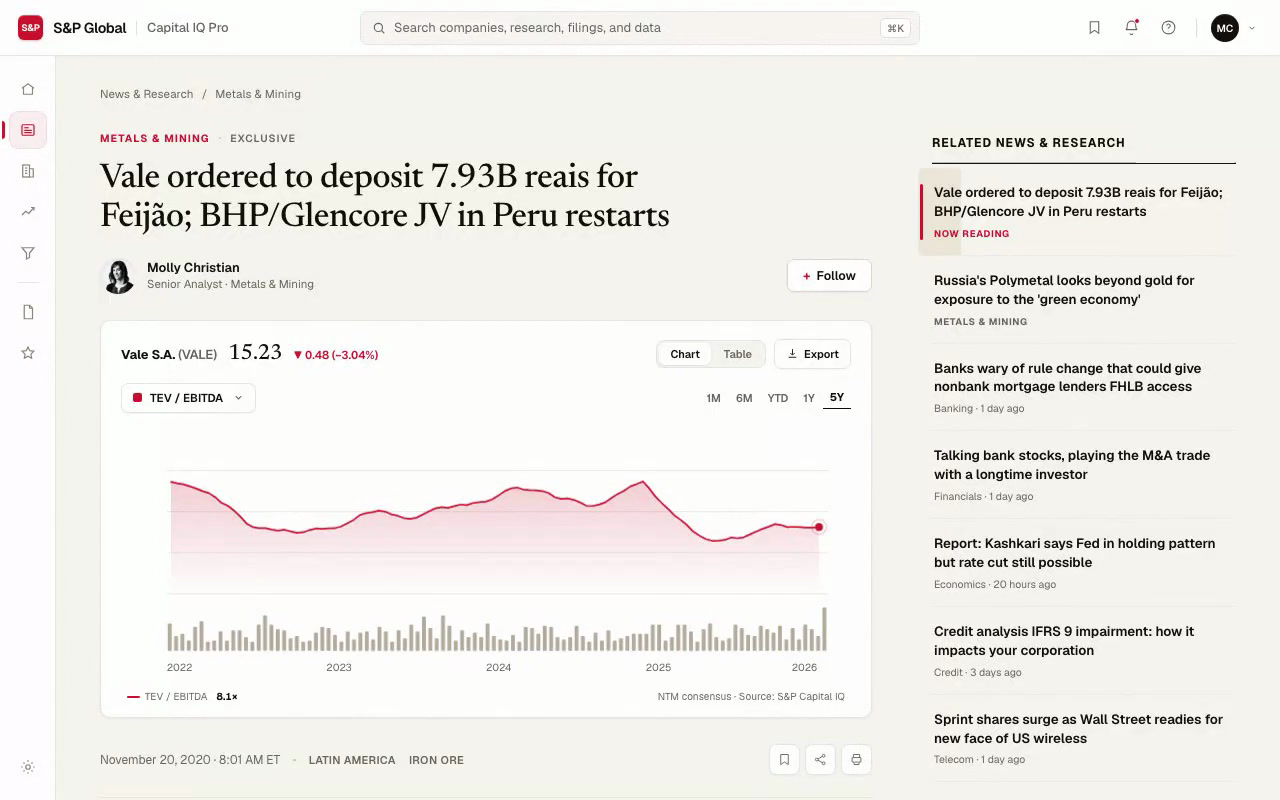Click Molly Christian's author photo
Screen dimensions: 1280x800
tap(118, 276)
